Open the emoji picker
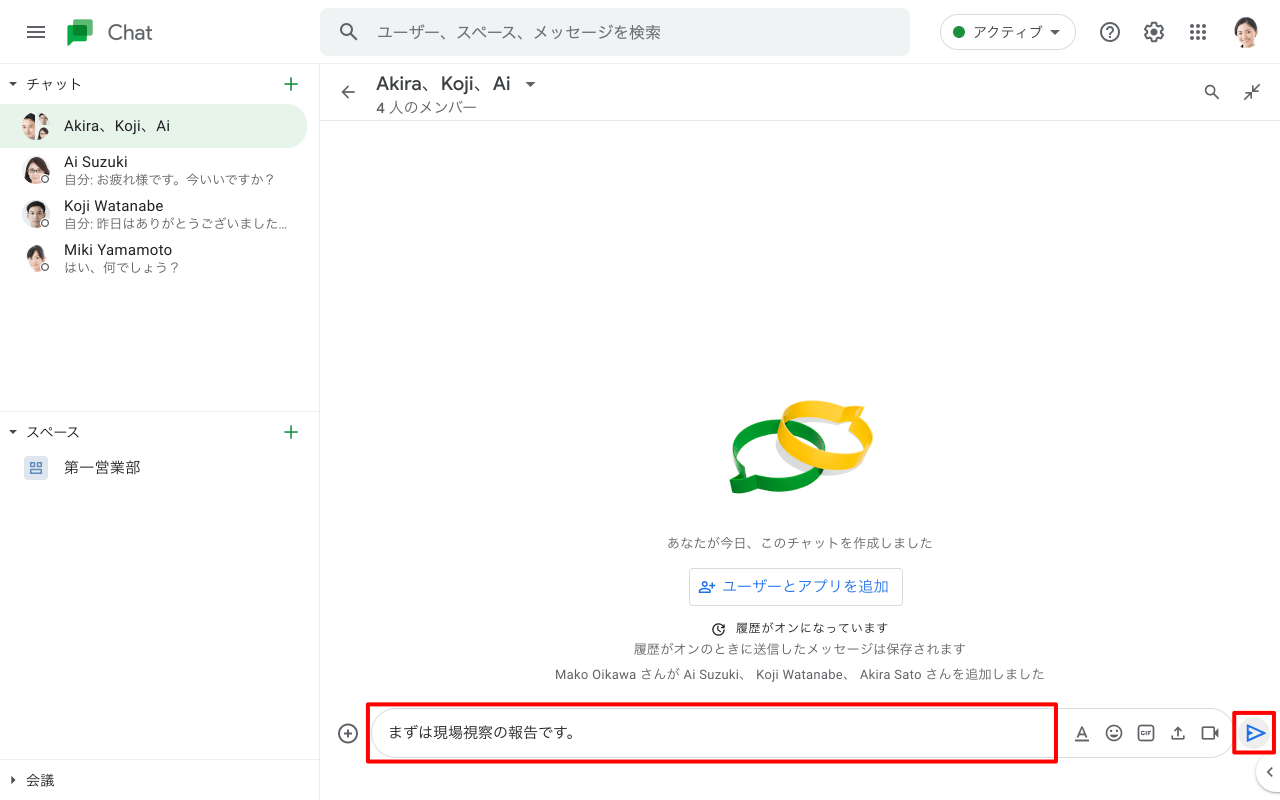Image resolution: width=1280 pixels, height=800 pixels. (x=1114, y=733)
